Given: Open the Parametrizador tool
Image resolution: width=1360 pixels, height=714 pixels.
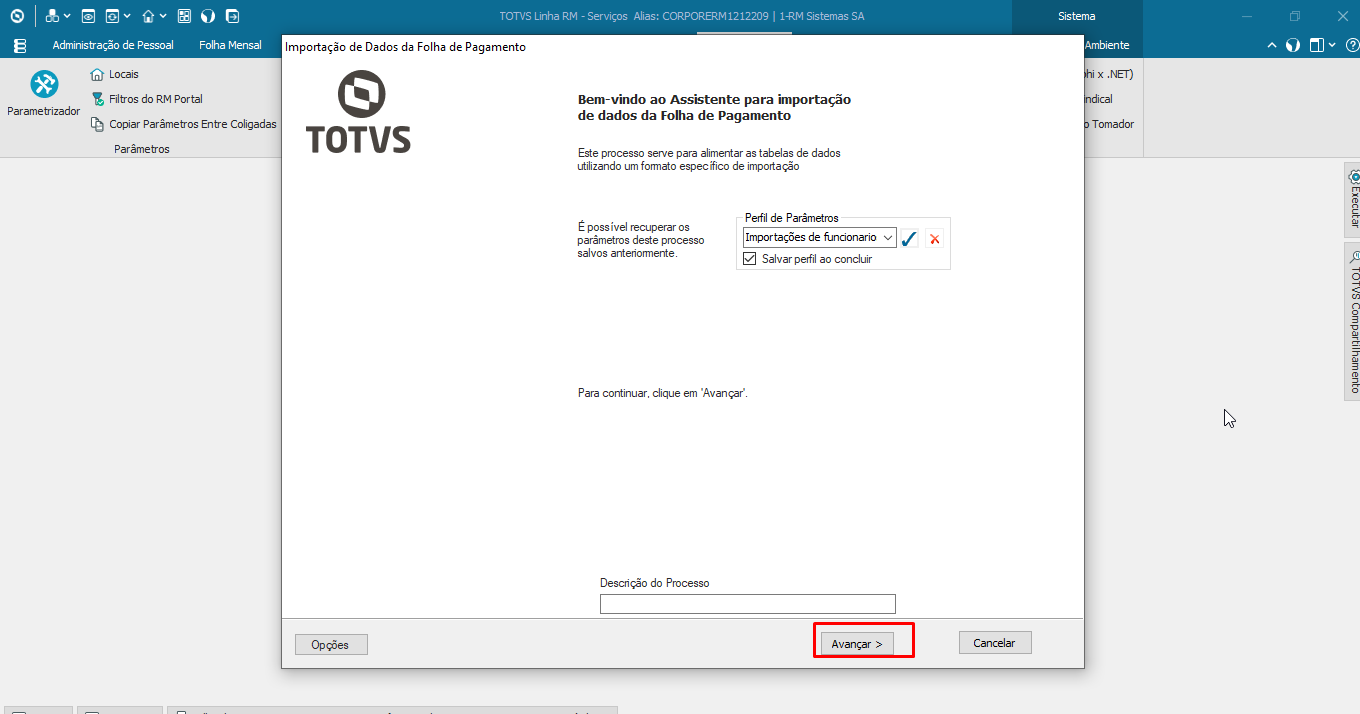Looking at the screenshot, I should pyautogui.click(x=44, y=95).
